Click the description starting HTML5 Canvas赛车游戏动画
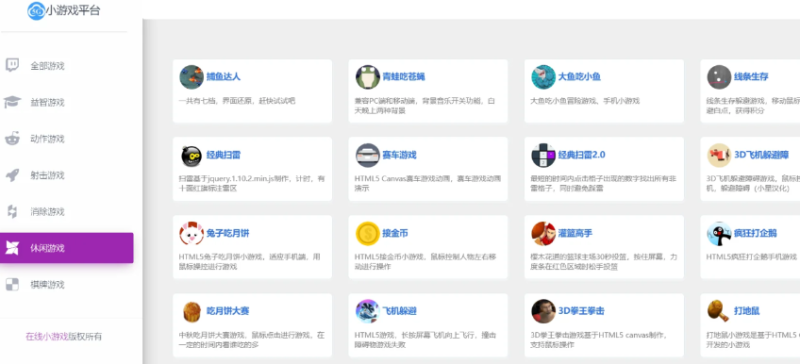This screenshot has width=800, height=364. (428, 184)
